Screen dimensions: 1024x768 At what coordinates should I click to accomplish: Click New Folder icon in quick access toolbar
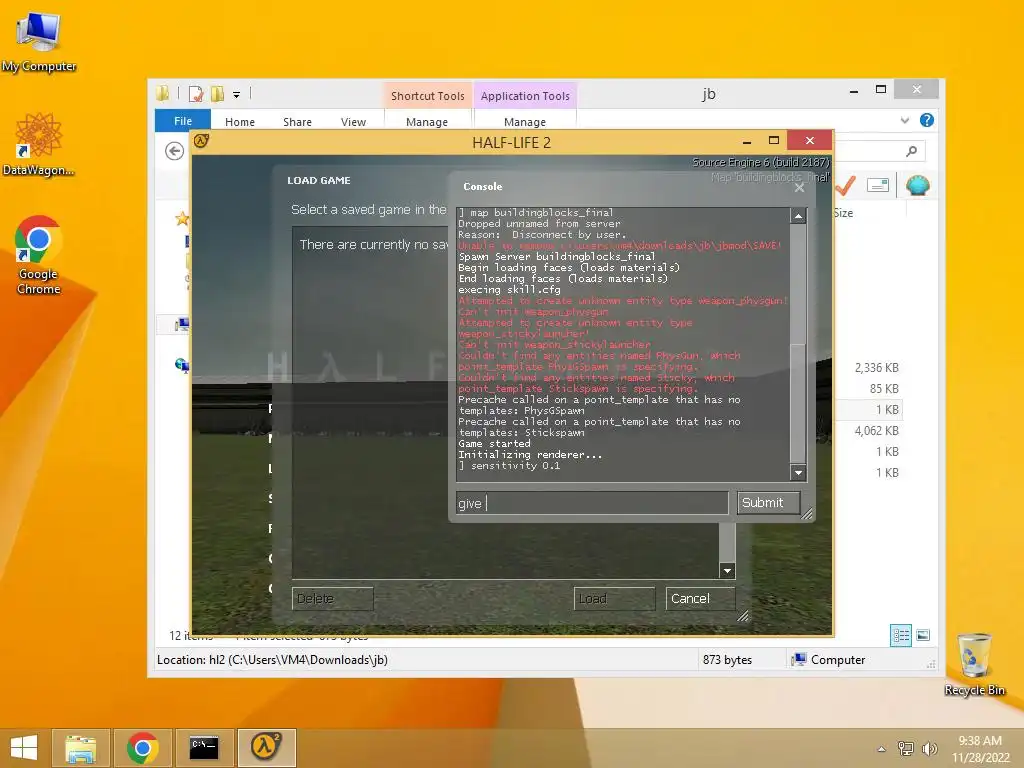tap(217, 94)
